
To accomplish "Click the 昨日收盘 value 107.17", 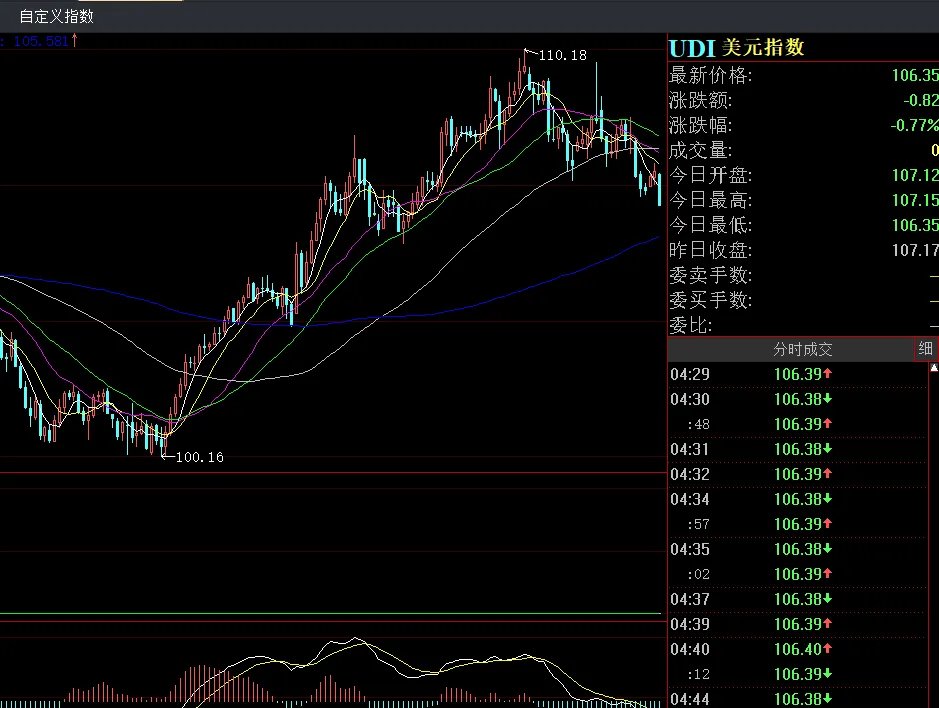I will click(915, 250).
